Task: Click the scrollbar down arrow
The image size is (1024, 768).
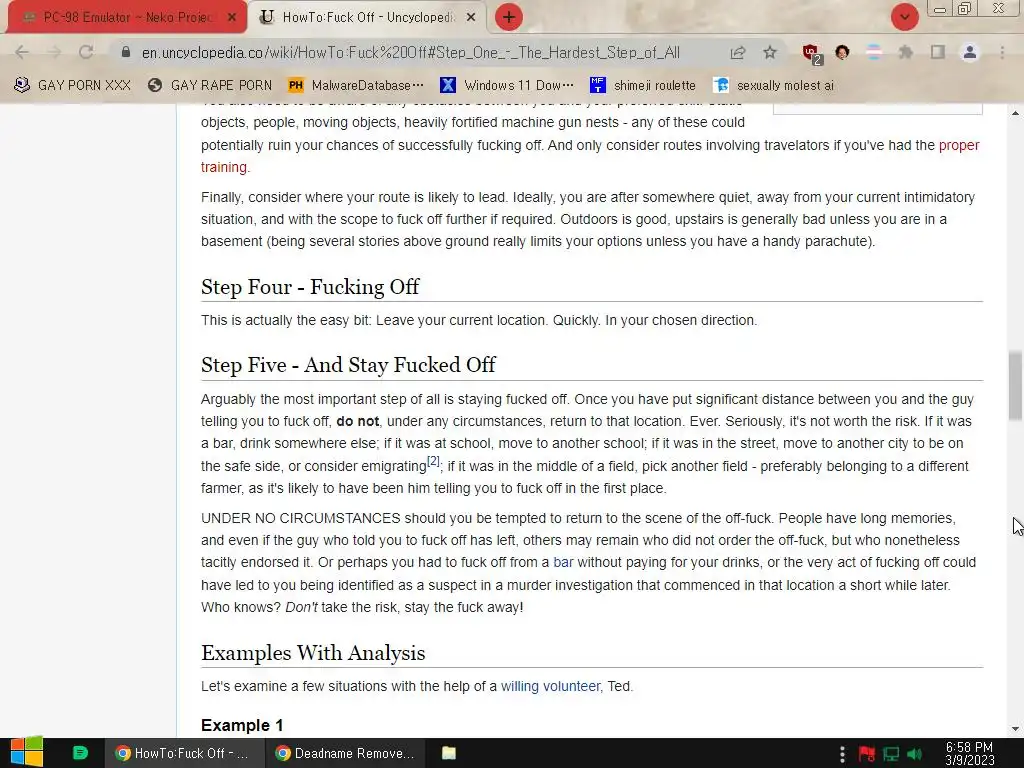Action: click(1015, 729)
